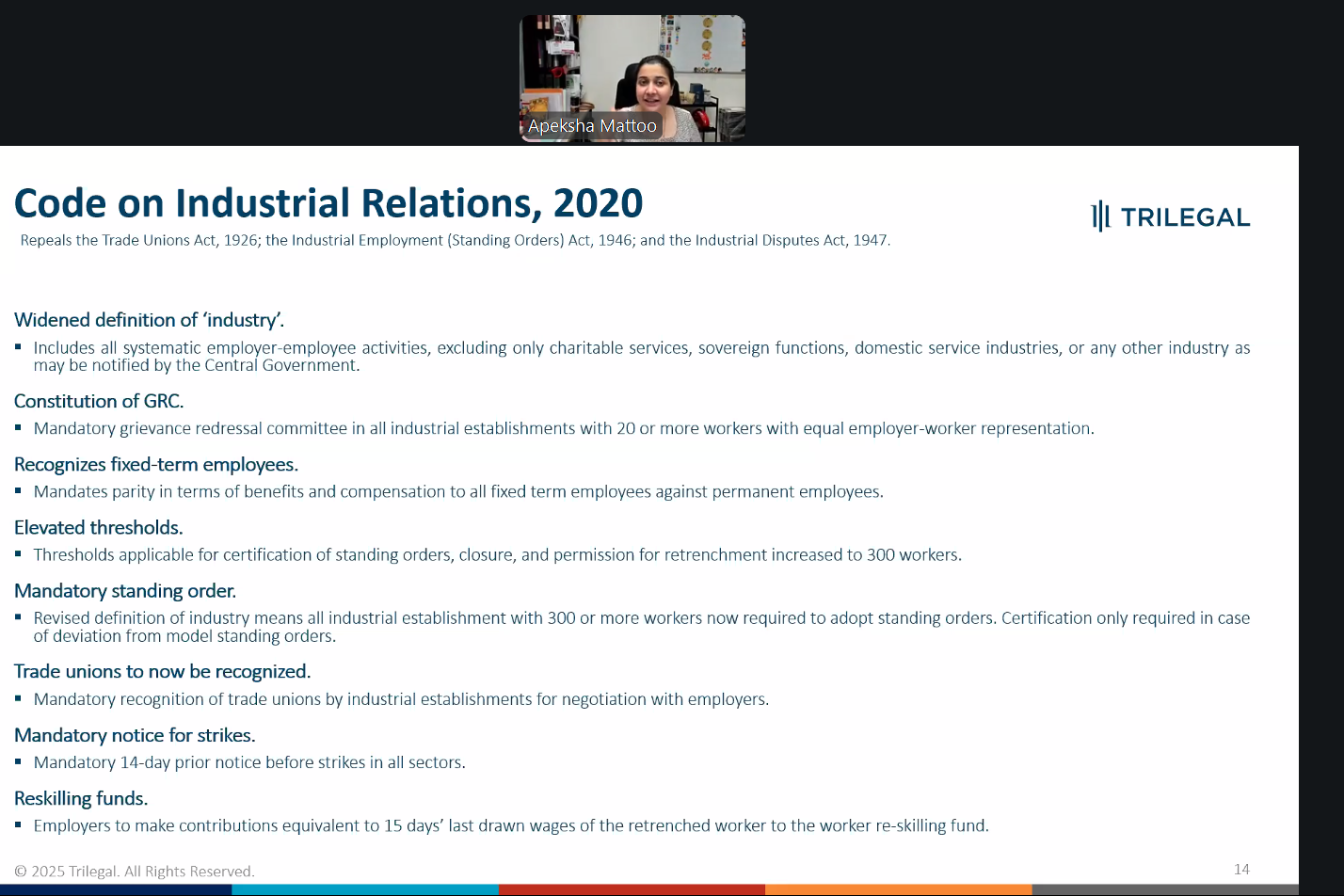Click the slide title Code on Industrial Relations
The height and width of the screenshot is (896, 1344).
pos(328,203)
